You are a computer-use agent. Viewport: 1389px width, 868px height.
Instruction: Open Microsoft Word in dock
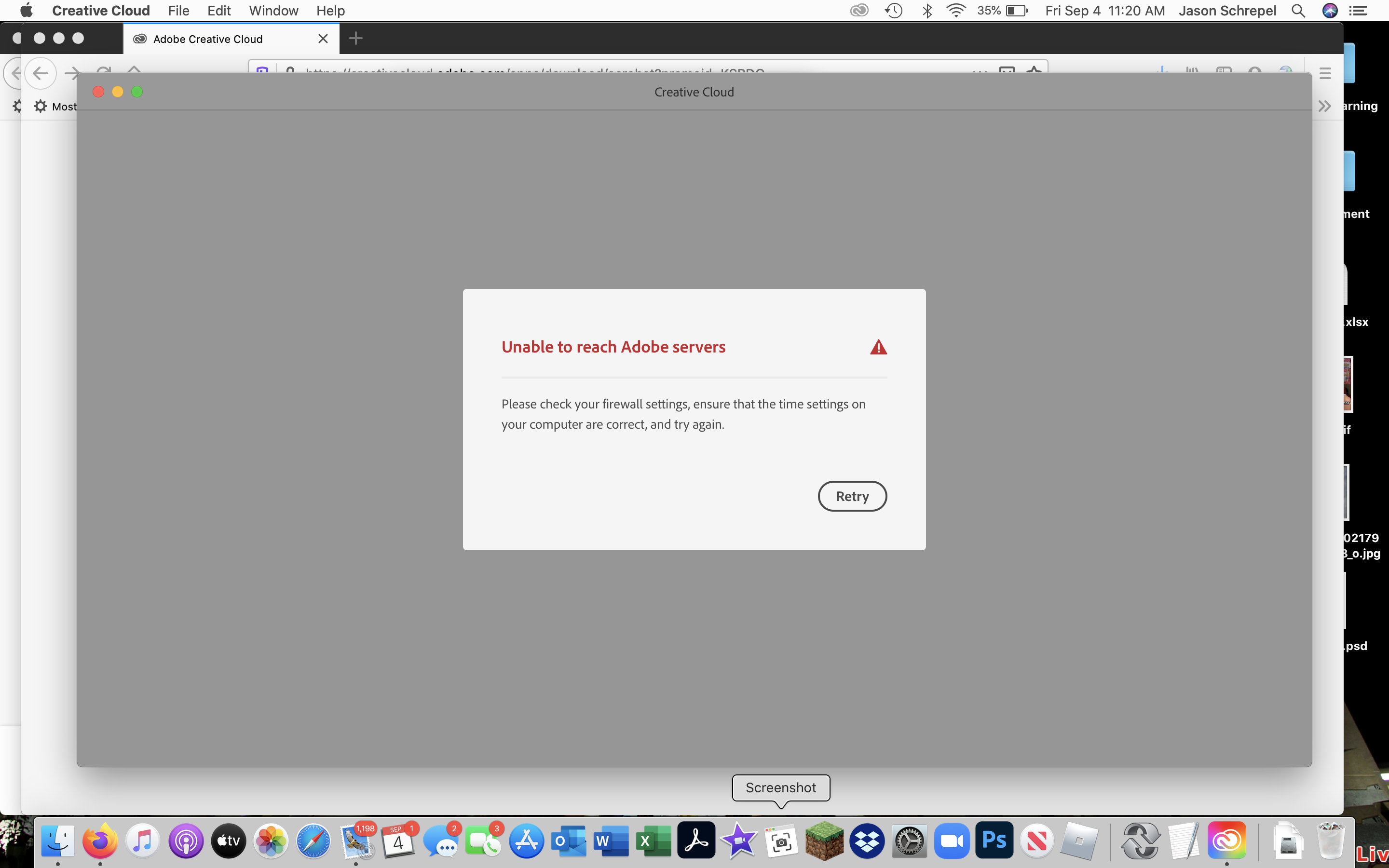click(x=611, y=841)
